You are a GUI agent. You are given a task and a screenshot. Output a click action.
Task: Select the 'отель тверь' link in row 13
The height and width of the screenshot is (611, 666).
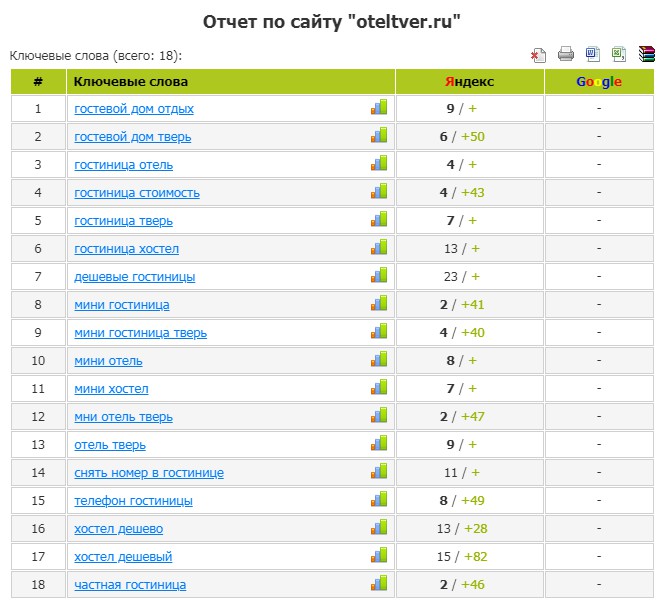pyautogui.click(x=110, y=445)
